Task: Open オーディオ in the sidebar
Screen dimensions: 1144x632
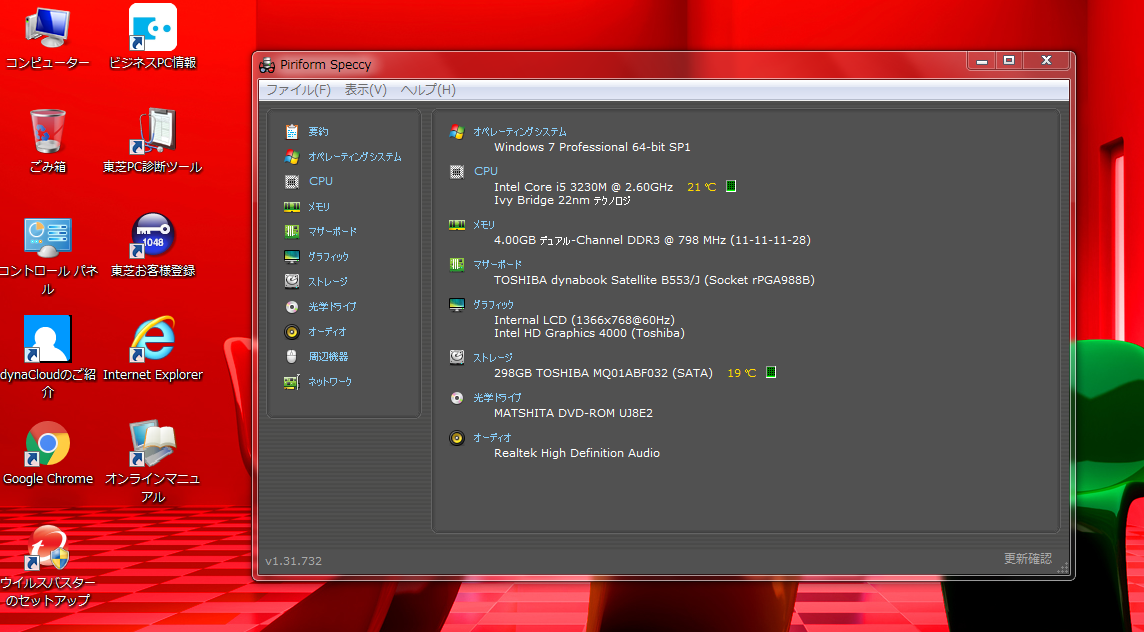Action: pos(315,332)
